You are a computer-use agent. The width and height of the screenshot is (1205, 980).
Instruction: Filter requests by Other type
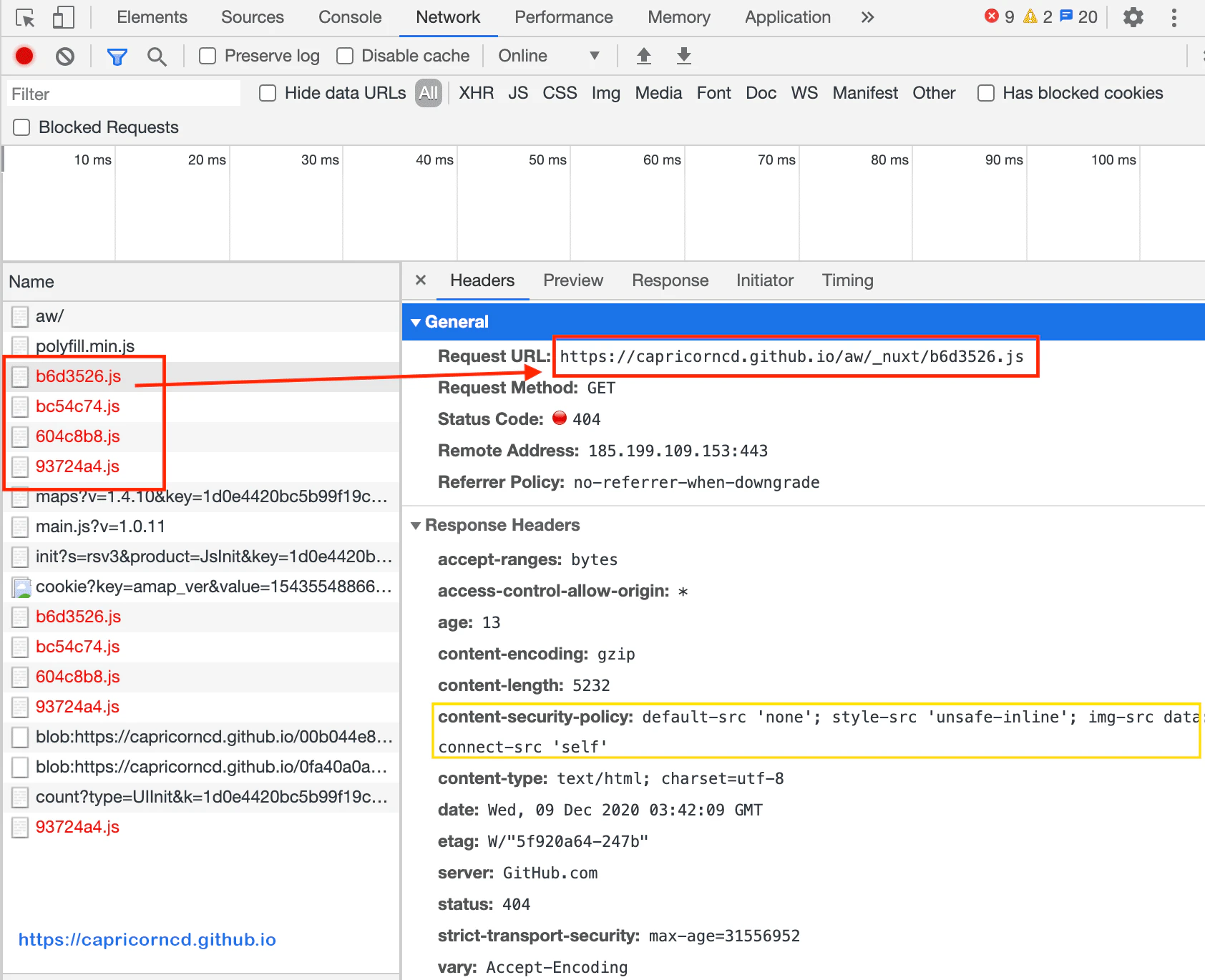click(934, 93)
